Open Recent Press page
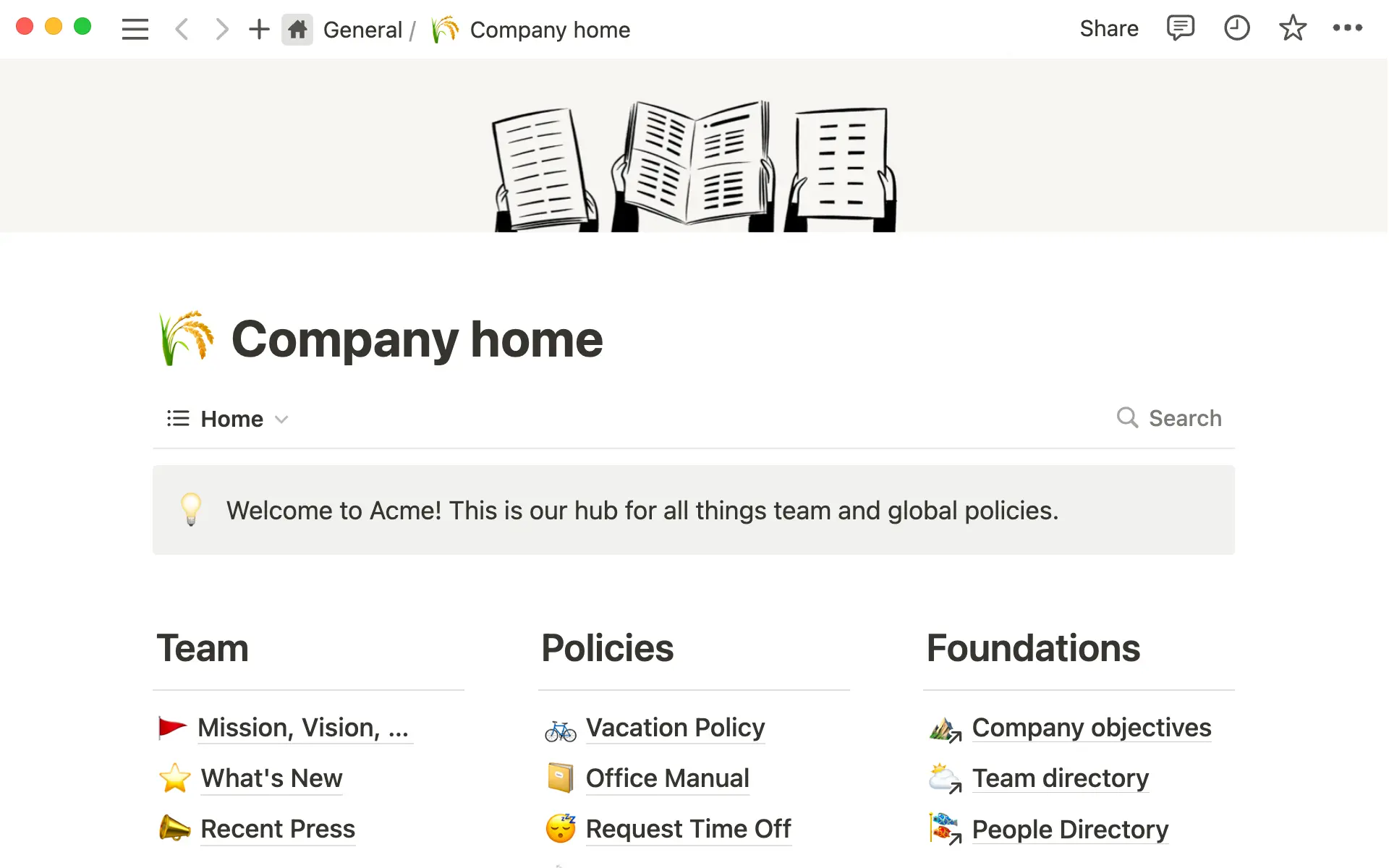 click(x=278, y=829)
